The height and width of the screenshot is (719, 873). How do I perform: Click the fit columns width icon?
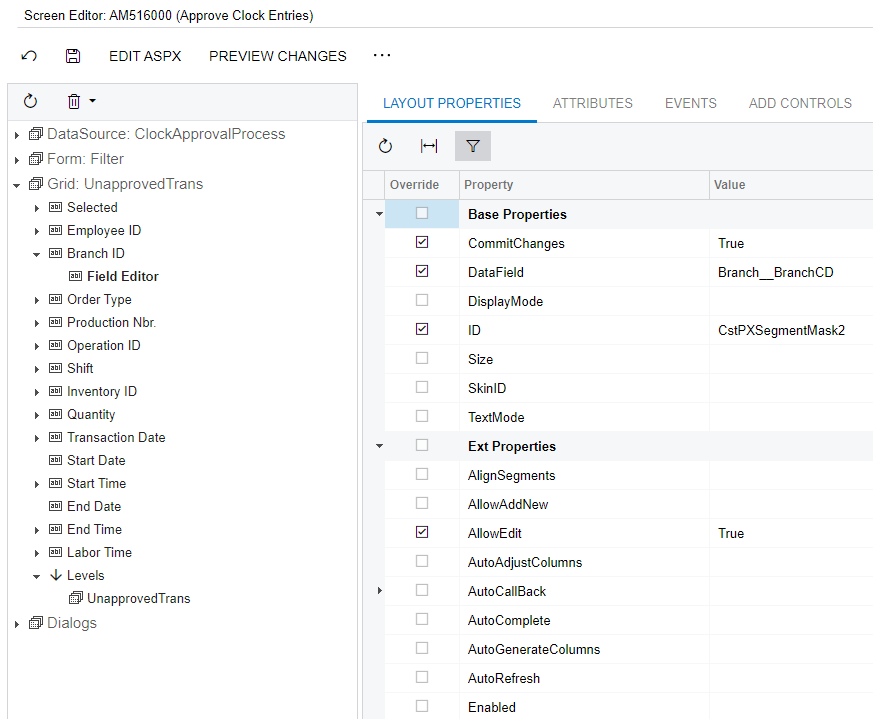[429, 146]
